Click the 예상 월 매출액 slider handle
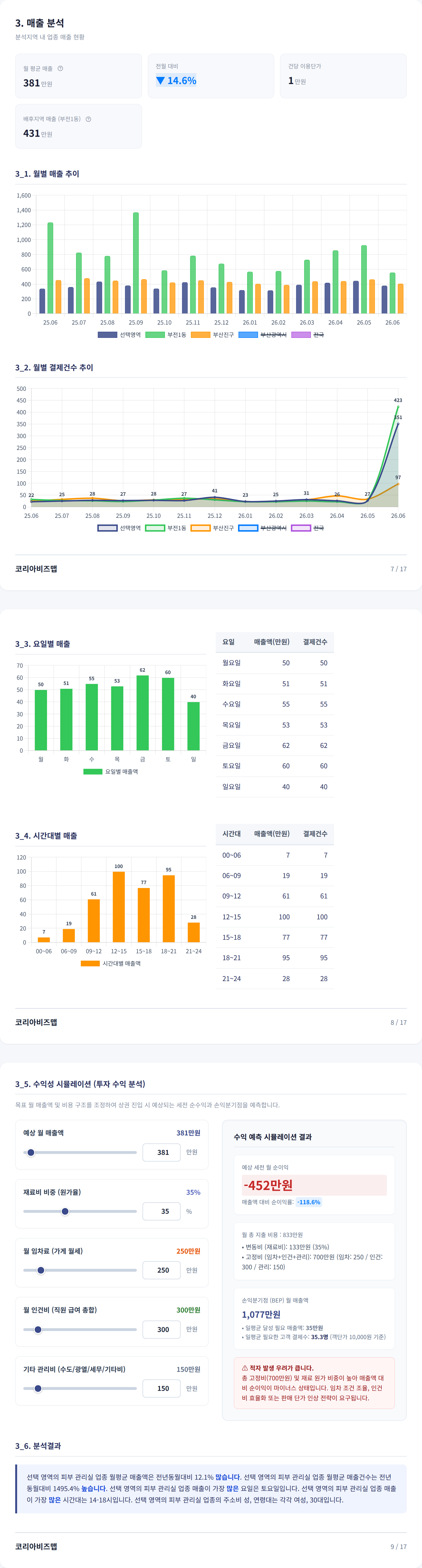 pyautogui.click(x=31, y=1152)
